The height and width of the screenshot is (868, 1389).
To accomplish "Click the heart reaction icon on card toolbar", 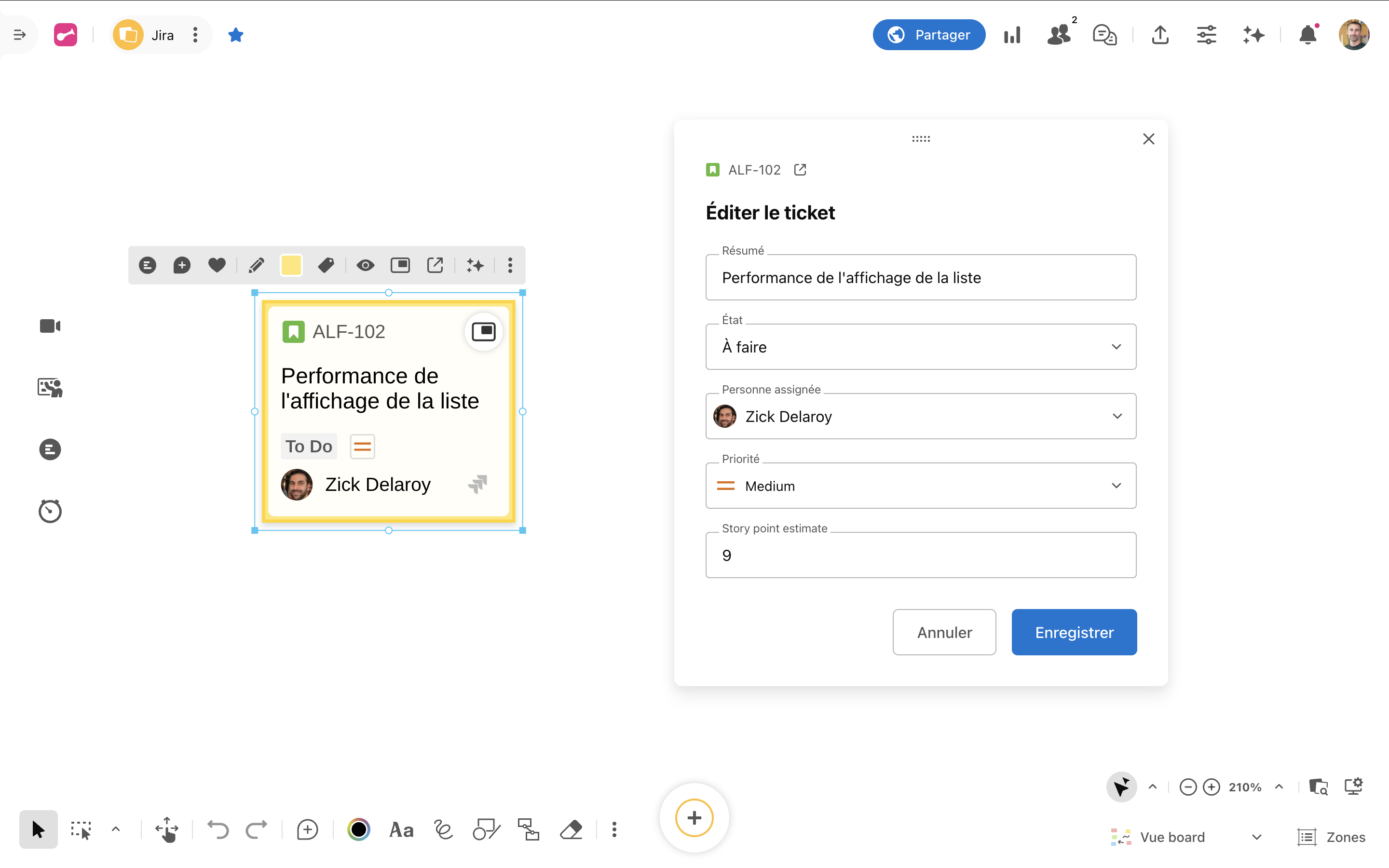I will 217,265.
